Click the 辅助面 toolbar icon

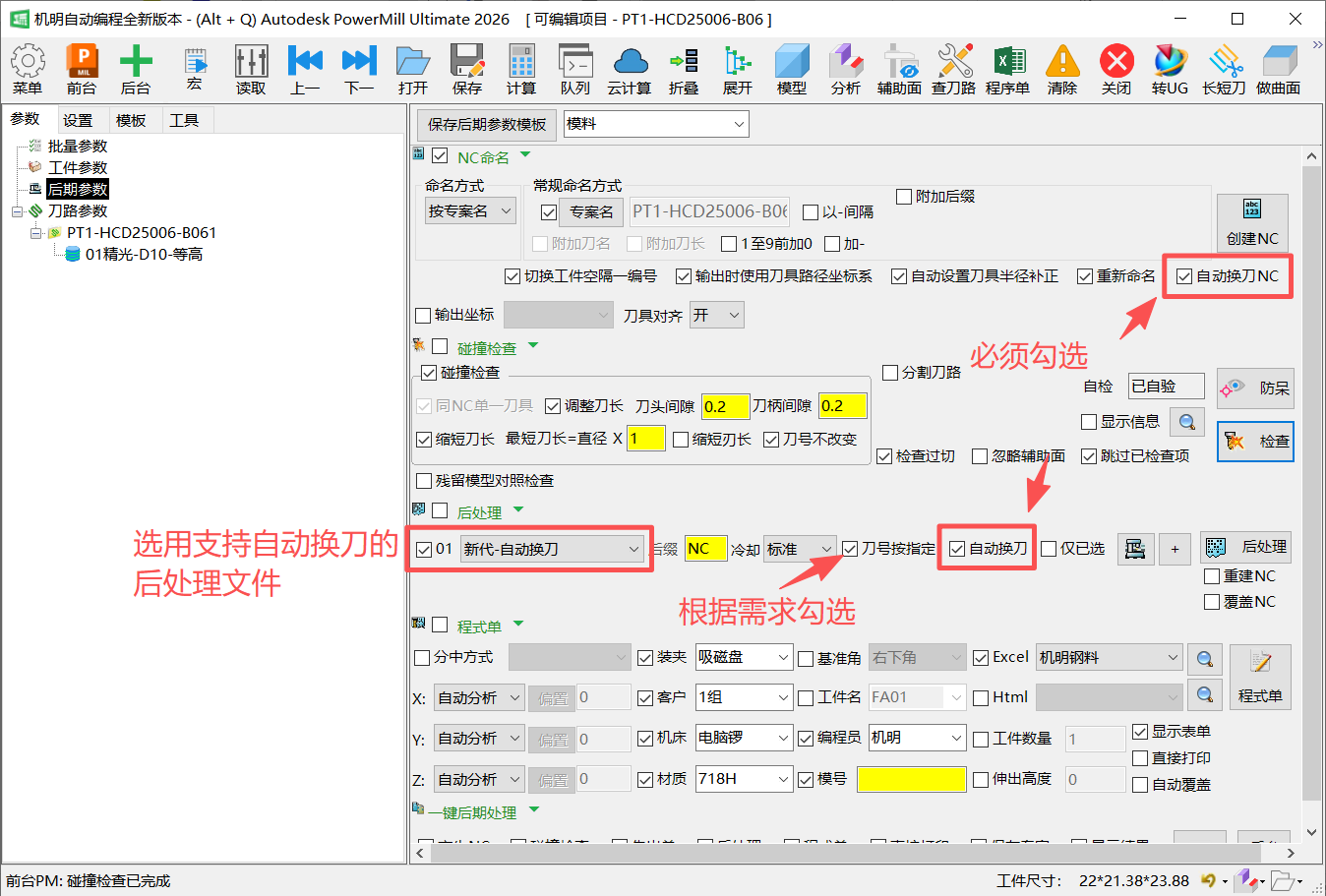(x=900, y=69)
